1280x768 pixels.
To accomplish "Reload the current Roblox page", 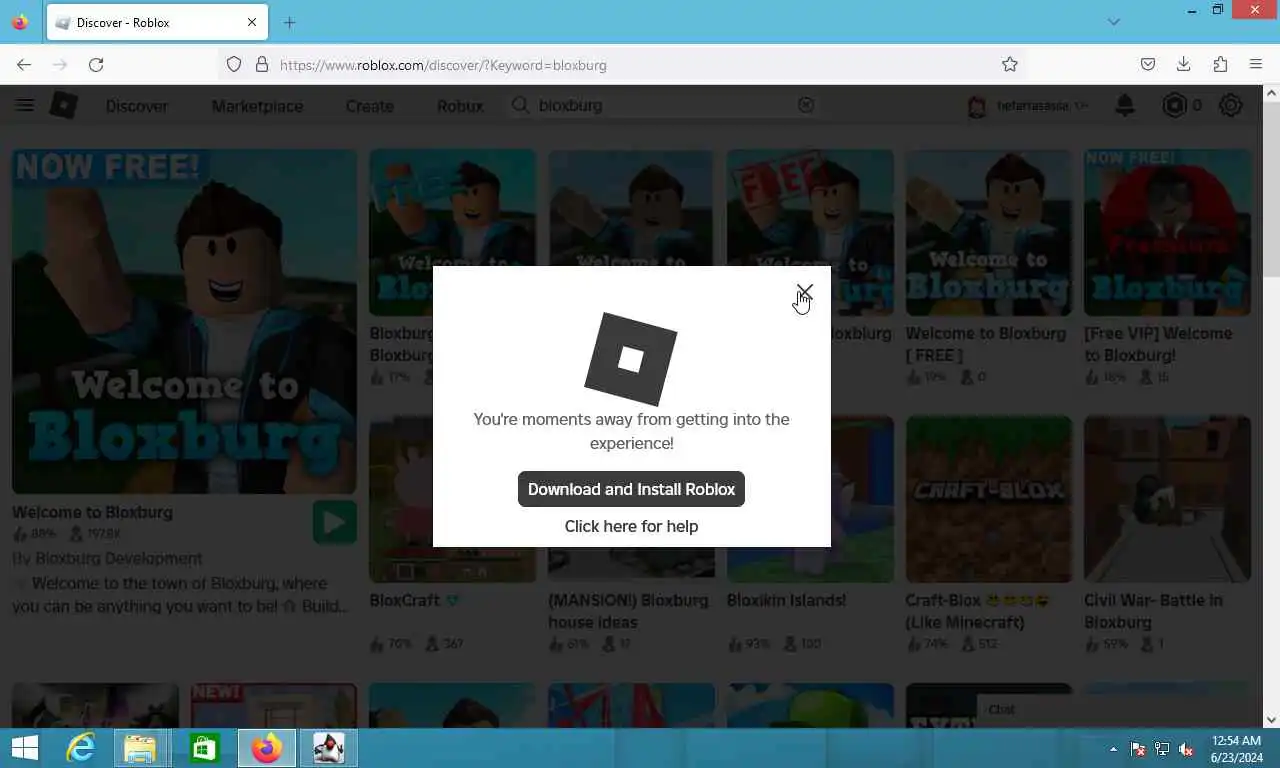I will tap(96, 65).
